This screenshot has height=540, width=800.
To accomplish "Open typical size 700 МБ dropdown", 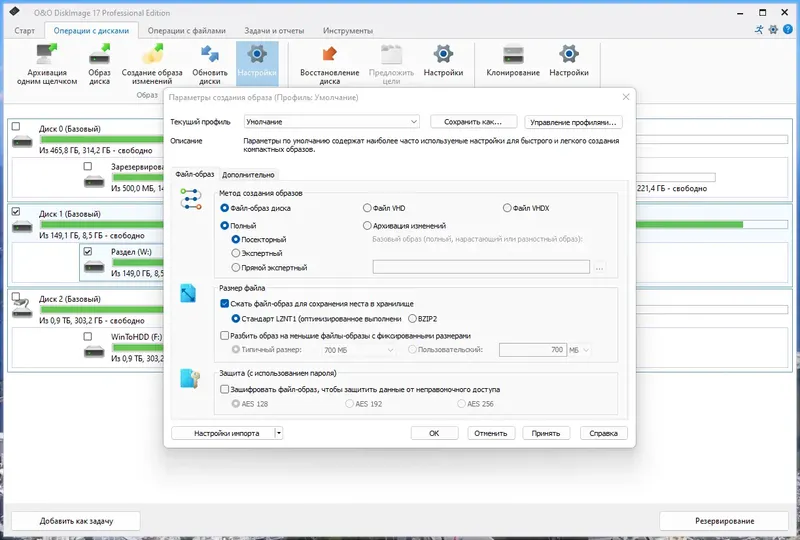I will [x=359, y=350].
